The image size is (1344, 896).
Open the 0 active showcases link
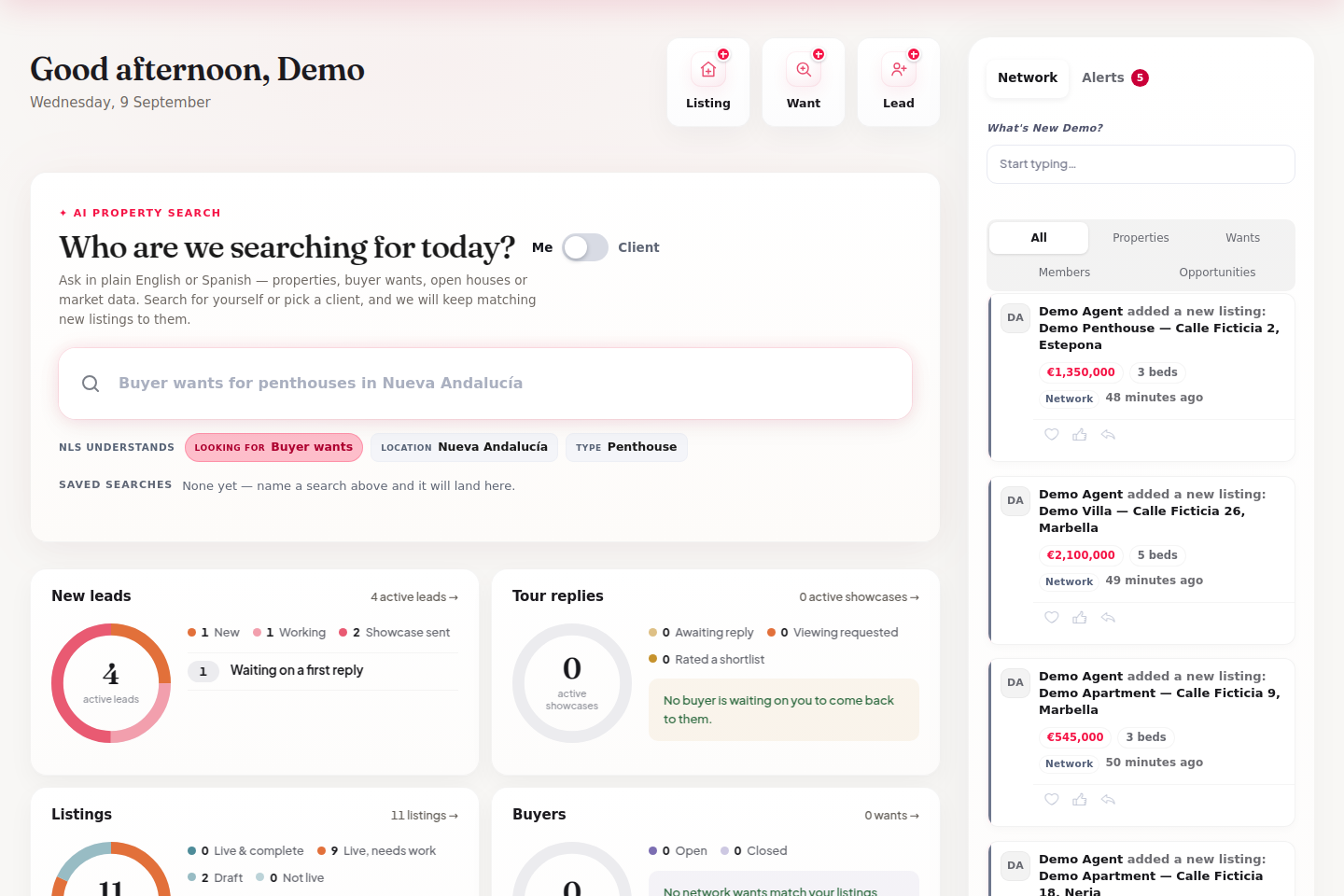pos(859,597)
